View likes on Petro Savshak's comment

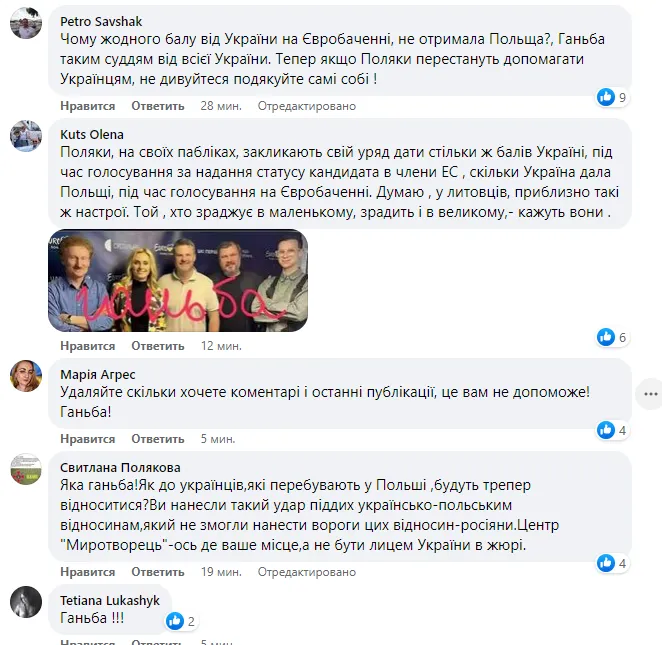(x=612, y=98)
